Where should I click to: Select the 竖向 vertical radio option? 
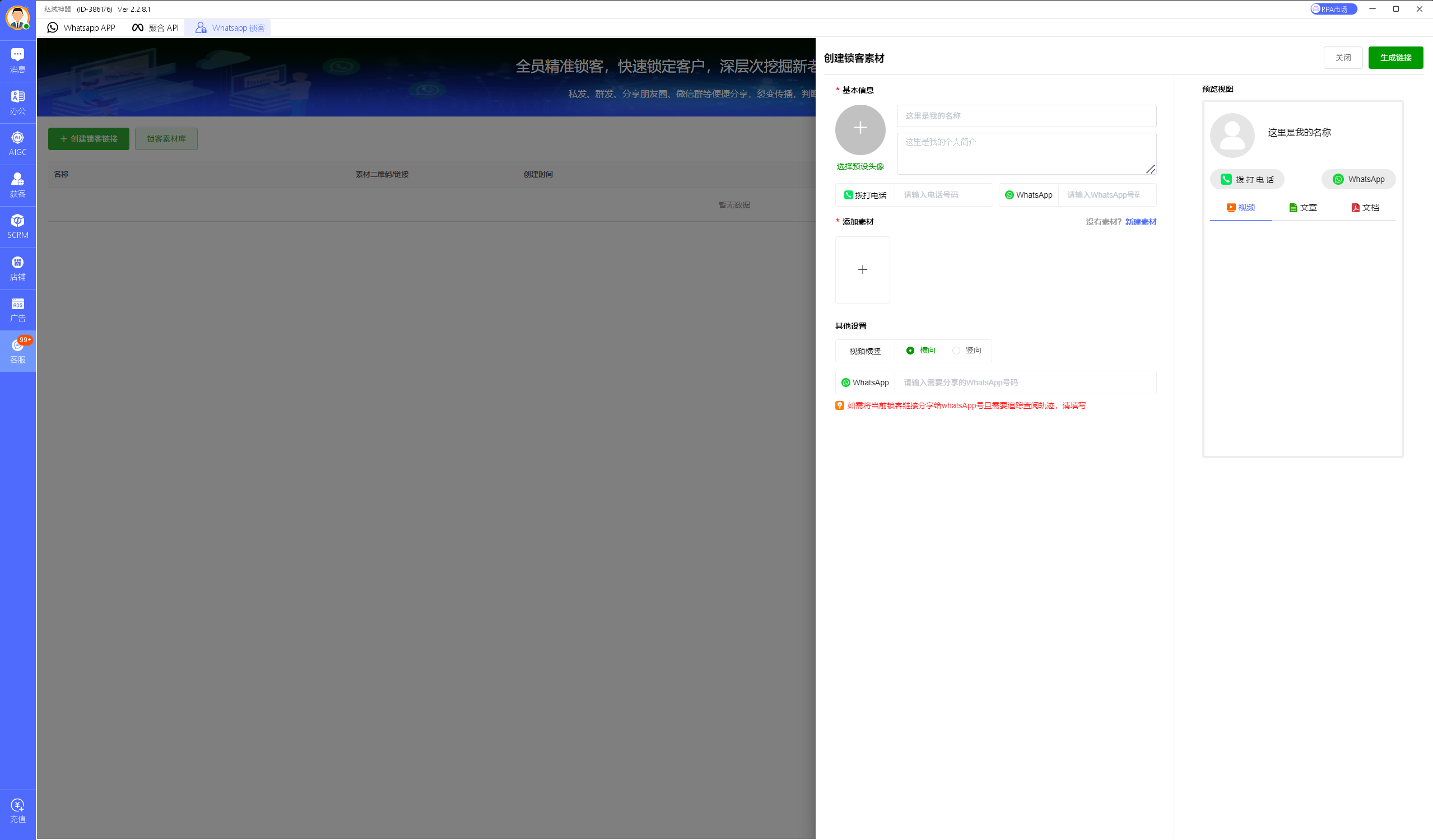coord(956,351)
